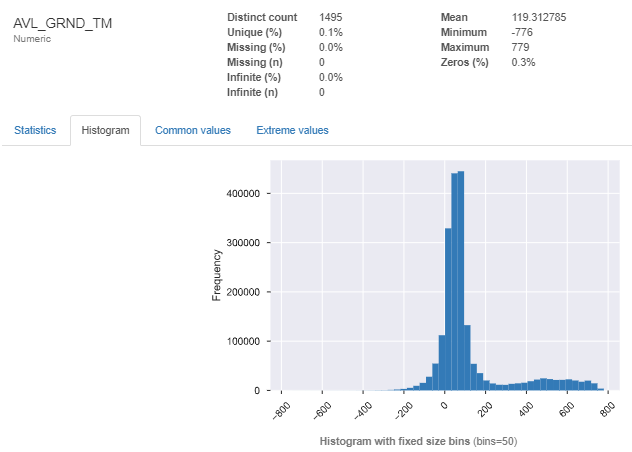This screenshot has height=452, width=632.
Task: Click the Numeric type label
Action: (x=32, y=39)
